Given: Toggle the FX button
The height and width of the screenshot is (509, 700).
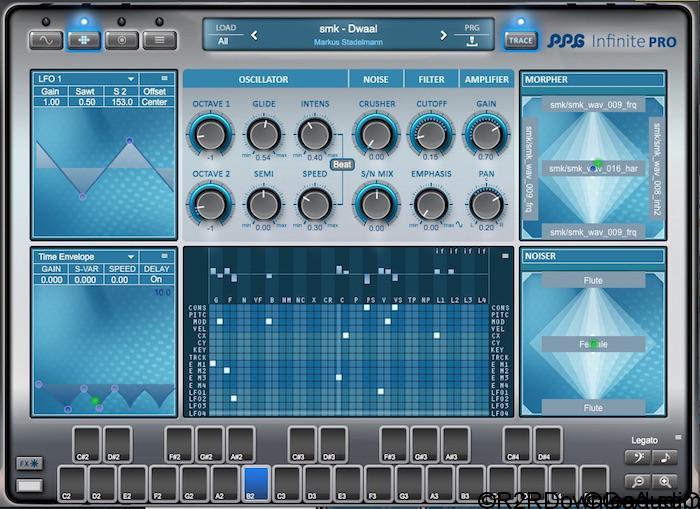Looking at the screenshot, I should [x=29, y=463].
